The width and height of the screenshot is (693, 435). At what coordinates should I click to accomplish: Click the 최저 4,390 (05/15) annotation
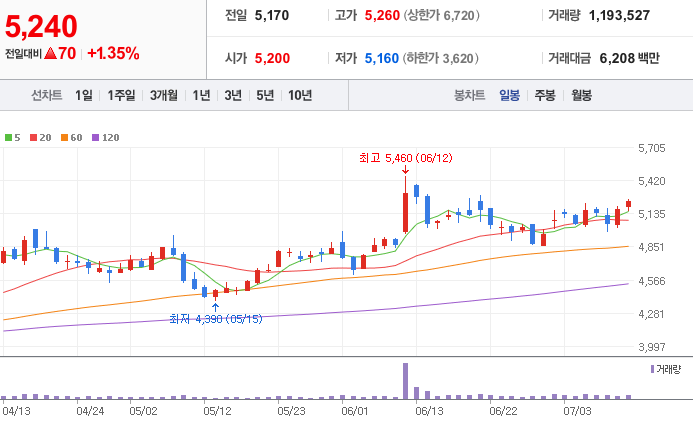(x=216, y=319)
